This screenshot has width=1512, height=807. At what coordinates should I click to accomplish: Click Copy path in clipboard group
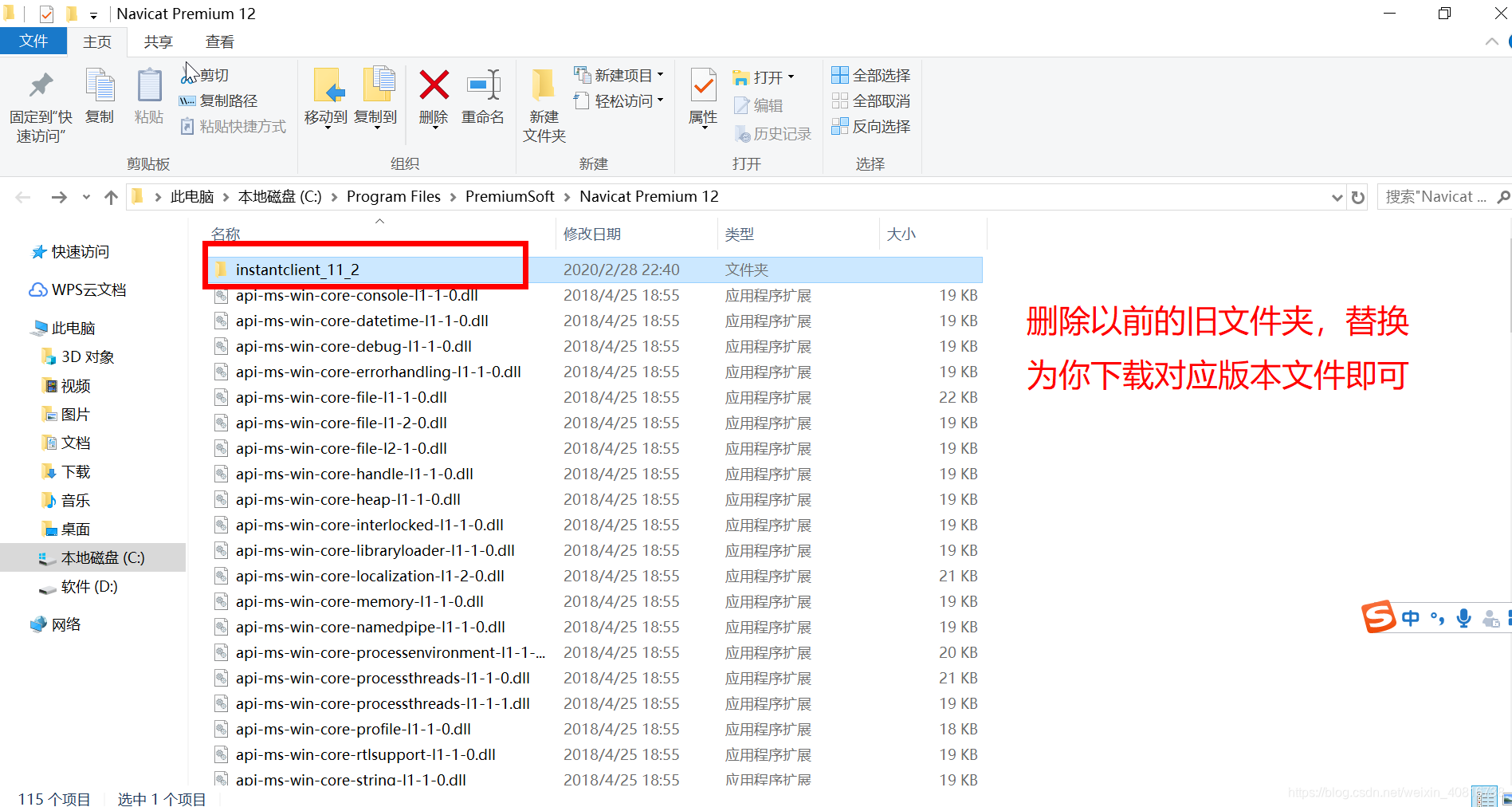[x=218, y=100]
